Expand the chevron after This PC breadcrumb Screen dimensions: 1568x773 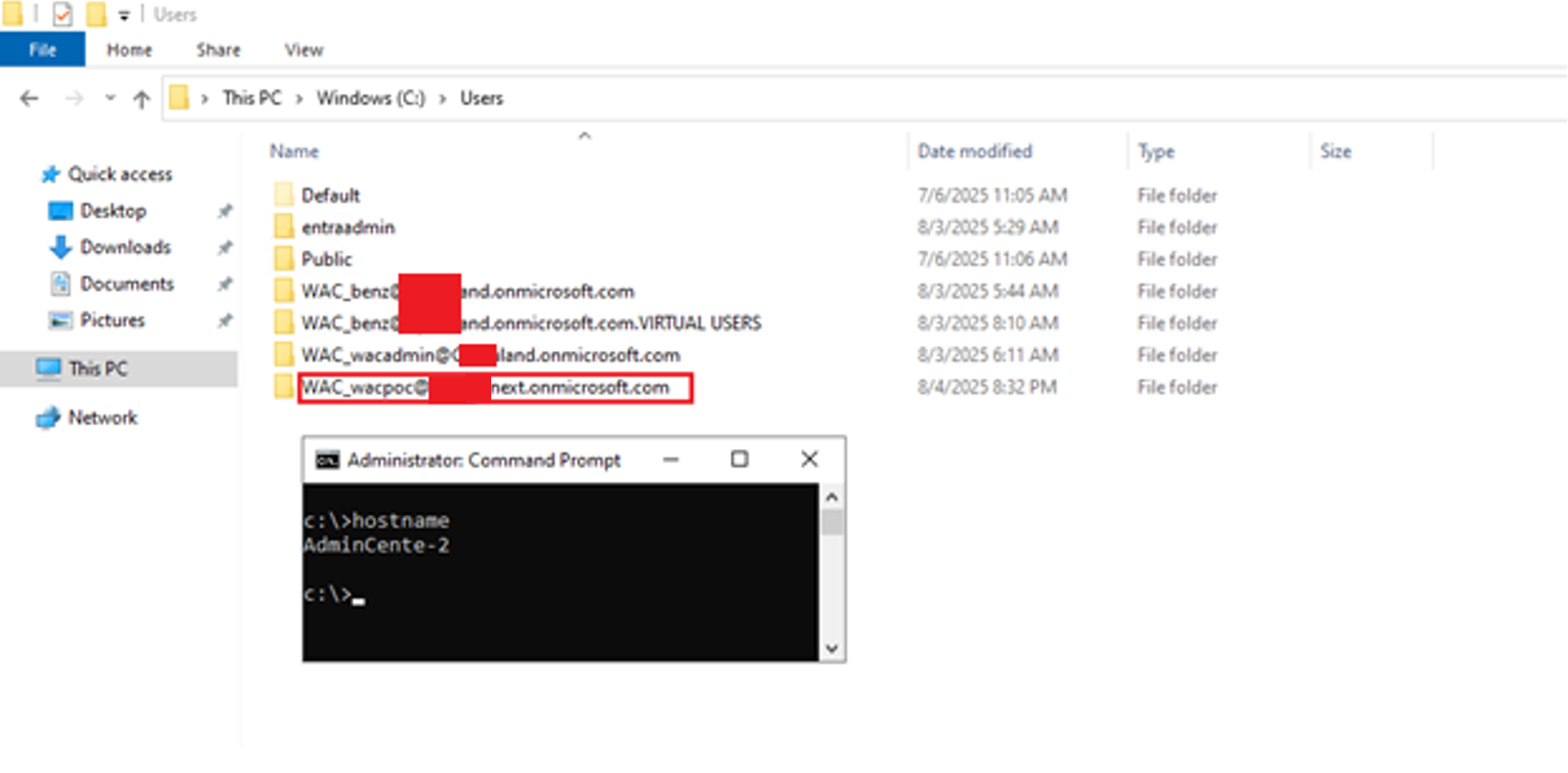(299, 98)
